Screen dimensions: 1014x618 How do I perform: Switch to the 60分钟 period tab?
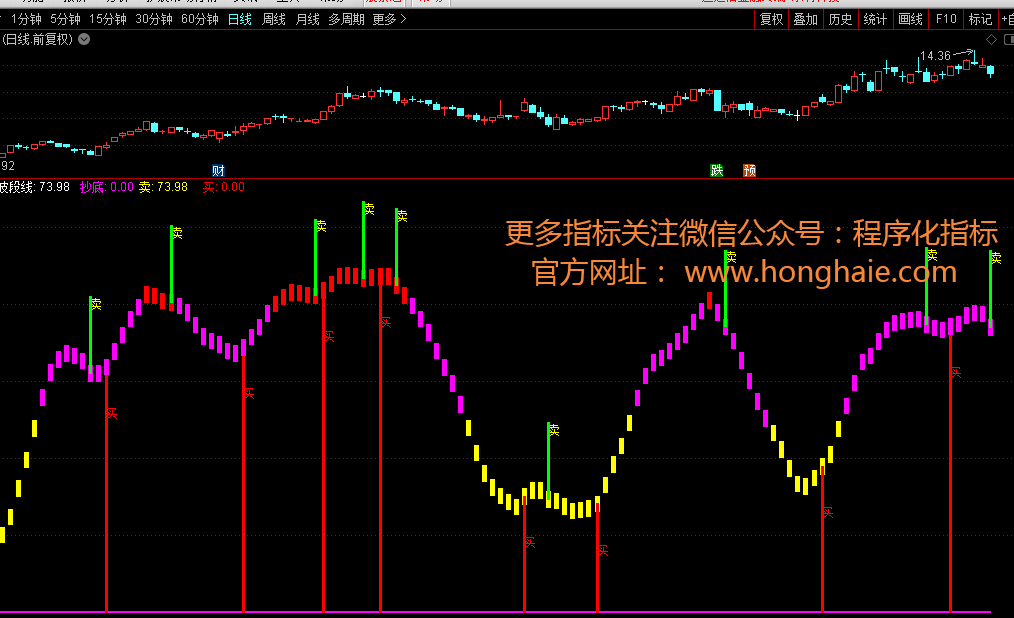pyautogui.click(x=199, y=19)
